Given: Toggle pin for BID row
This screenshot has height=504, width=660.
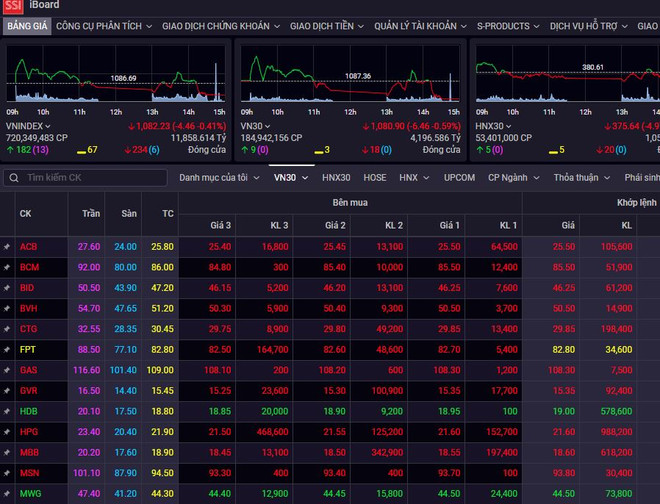Looking at the screenshot, I should pyautogui.click(x=6, y=287).
